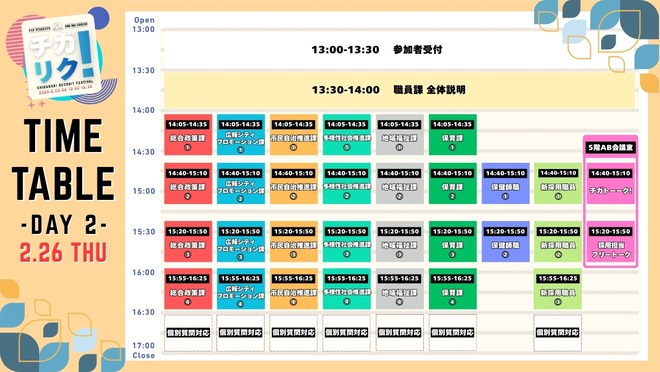Screen dimensions: 660x372
Task: Click 個別質問対応 box under 広報シティプロモーション課 ④
Action: tap(241, 333)
